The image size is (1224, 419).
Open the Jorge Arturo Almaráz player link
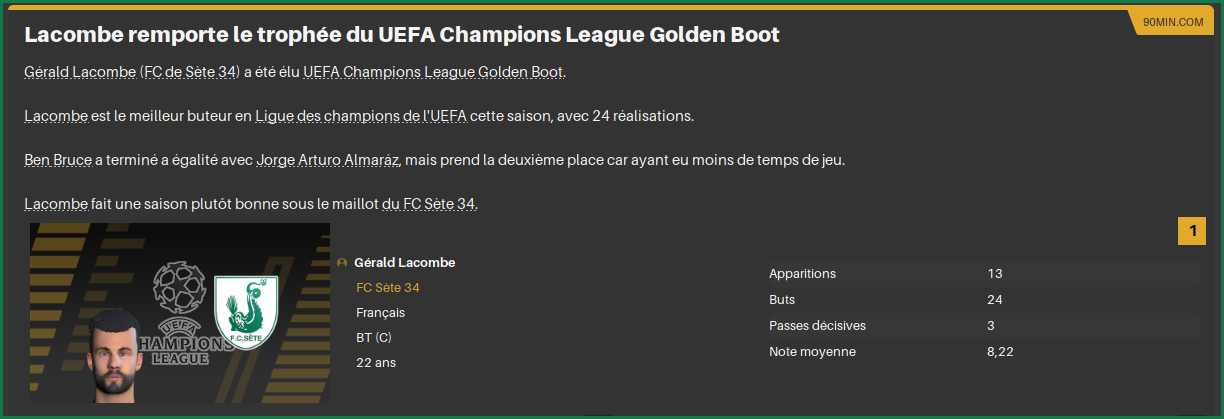coord(328,160)
